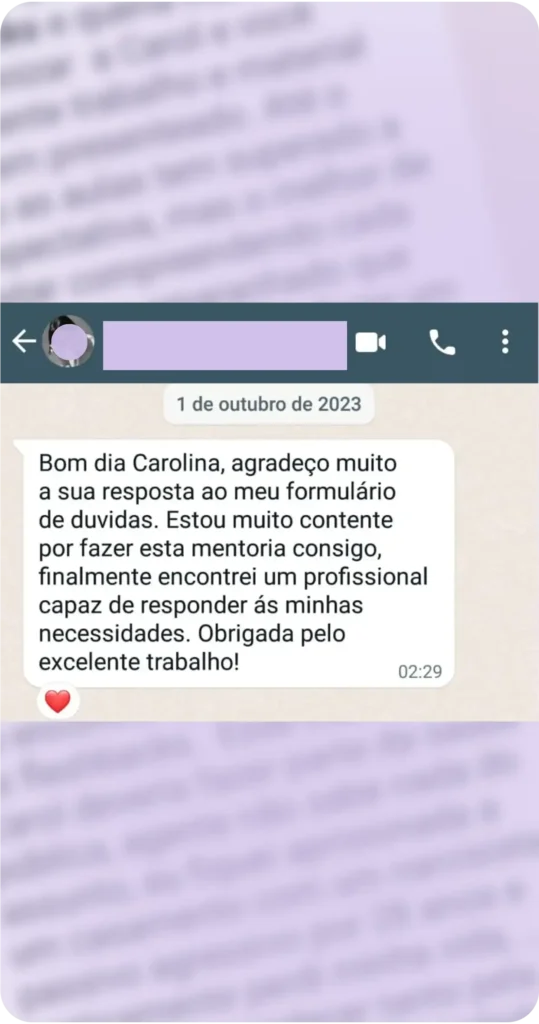The height and width of the screenshot is (1024, 539).
Task: Click the 02:29 message timestamp
Action: pyautogui.click(x=420, y=671)
